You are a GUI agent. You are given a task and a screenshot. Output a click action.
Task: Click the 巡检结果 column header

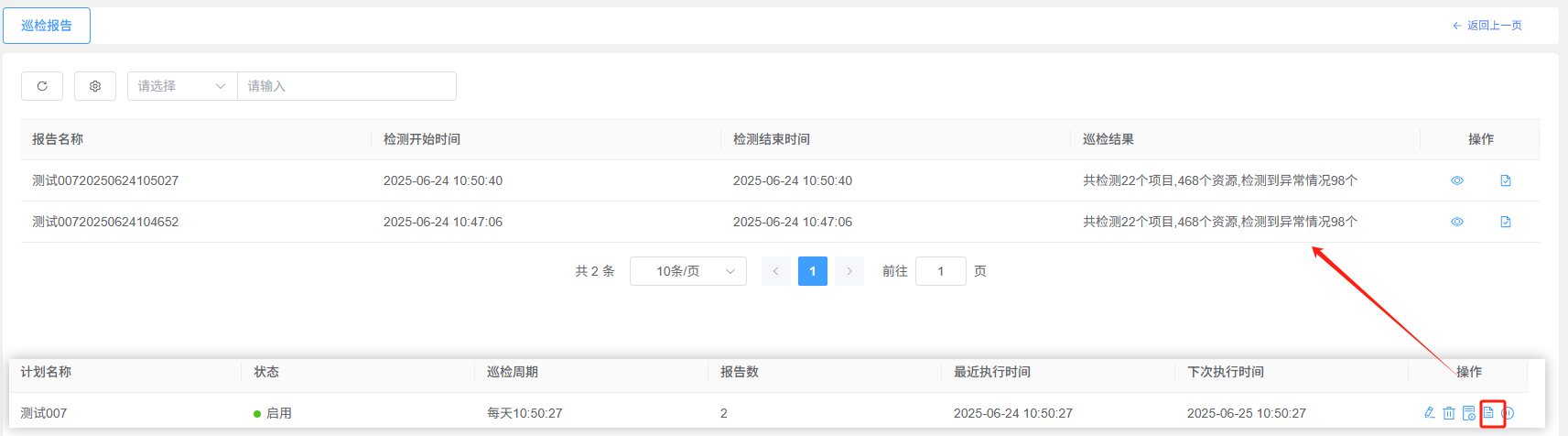point(1108,139)
